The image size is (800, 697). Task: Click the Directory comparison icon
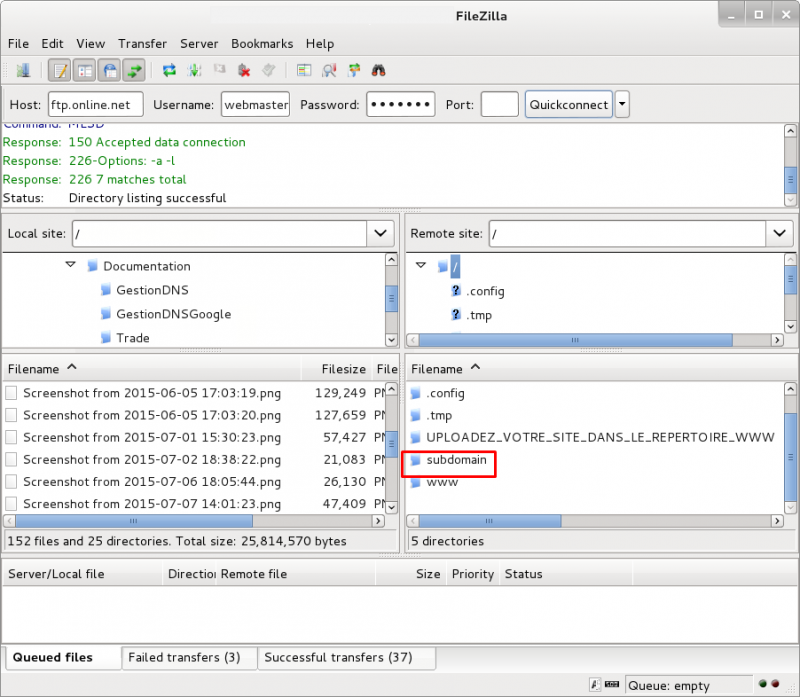[x=330, y=70]
